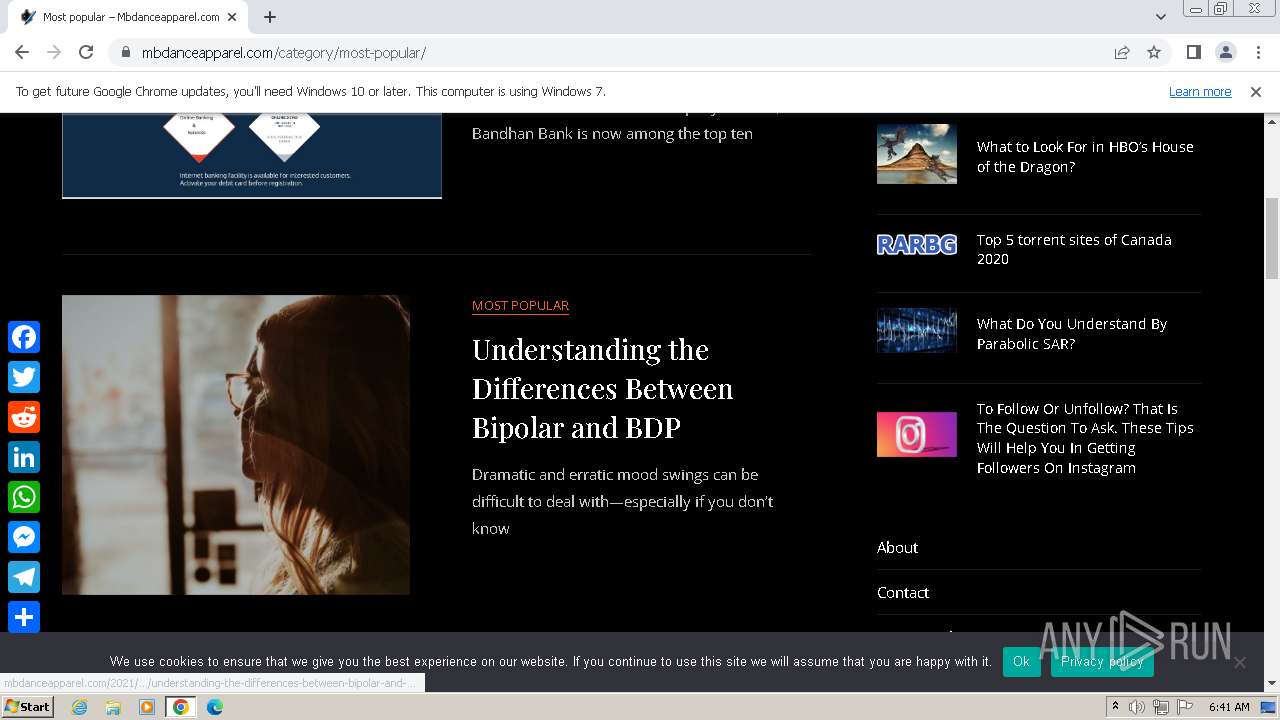Click the RARBG logo thumbnail
Viewport: 1280px width, 720px height.
point(917,244)
